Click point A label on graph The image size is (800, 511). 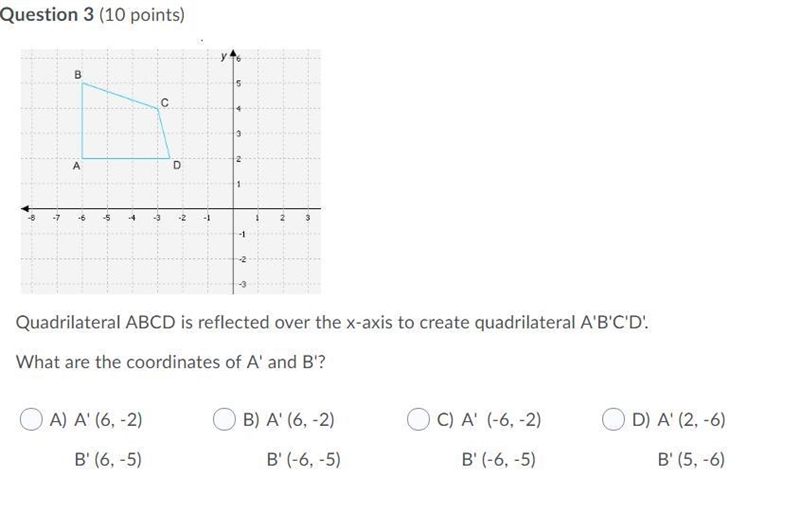[x=76, y=166]
